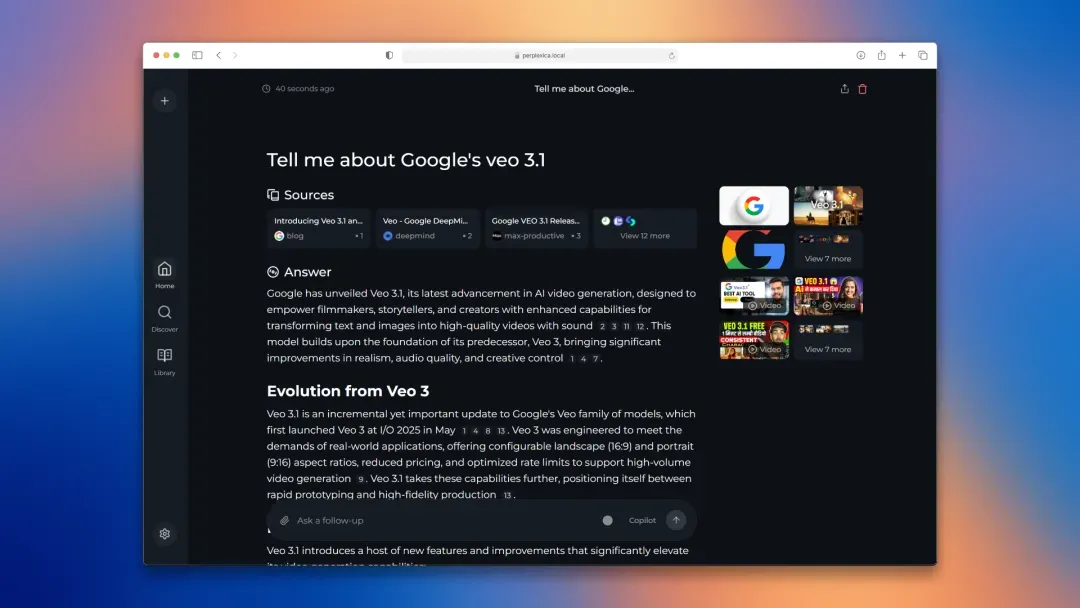This screenshot has width=1080, height=608.
Task: Open the Library section
Action: [x=165, y=360]
